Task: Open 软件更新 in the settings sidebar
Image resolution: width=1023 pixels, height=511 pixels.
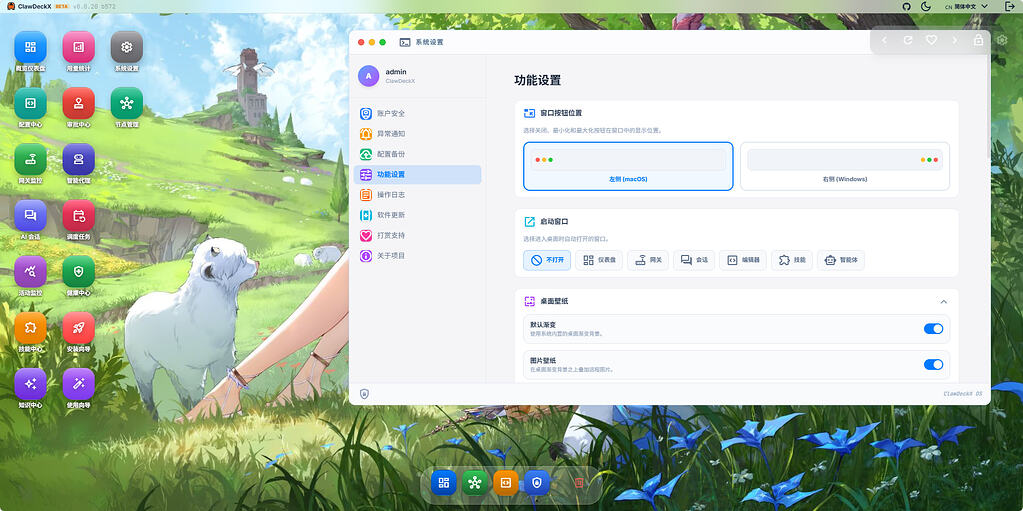Action: pos(418,215)
